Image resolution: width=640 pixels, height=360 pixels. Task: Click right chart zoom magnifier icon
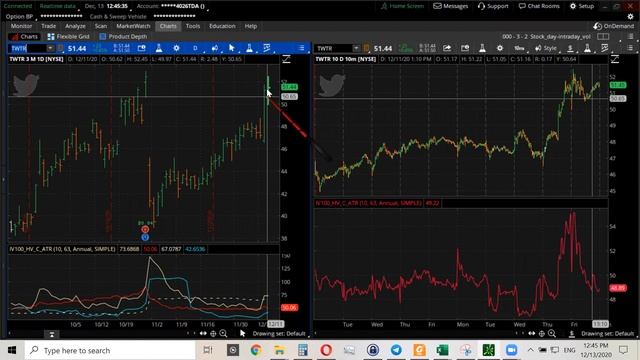click(552, 333)
